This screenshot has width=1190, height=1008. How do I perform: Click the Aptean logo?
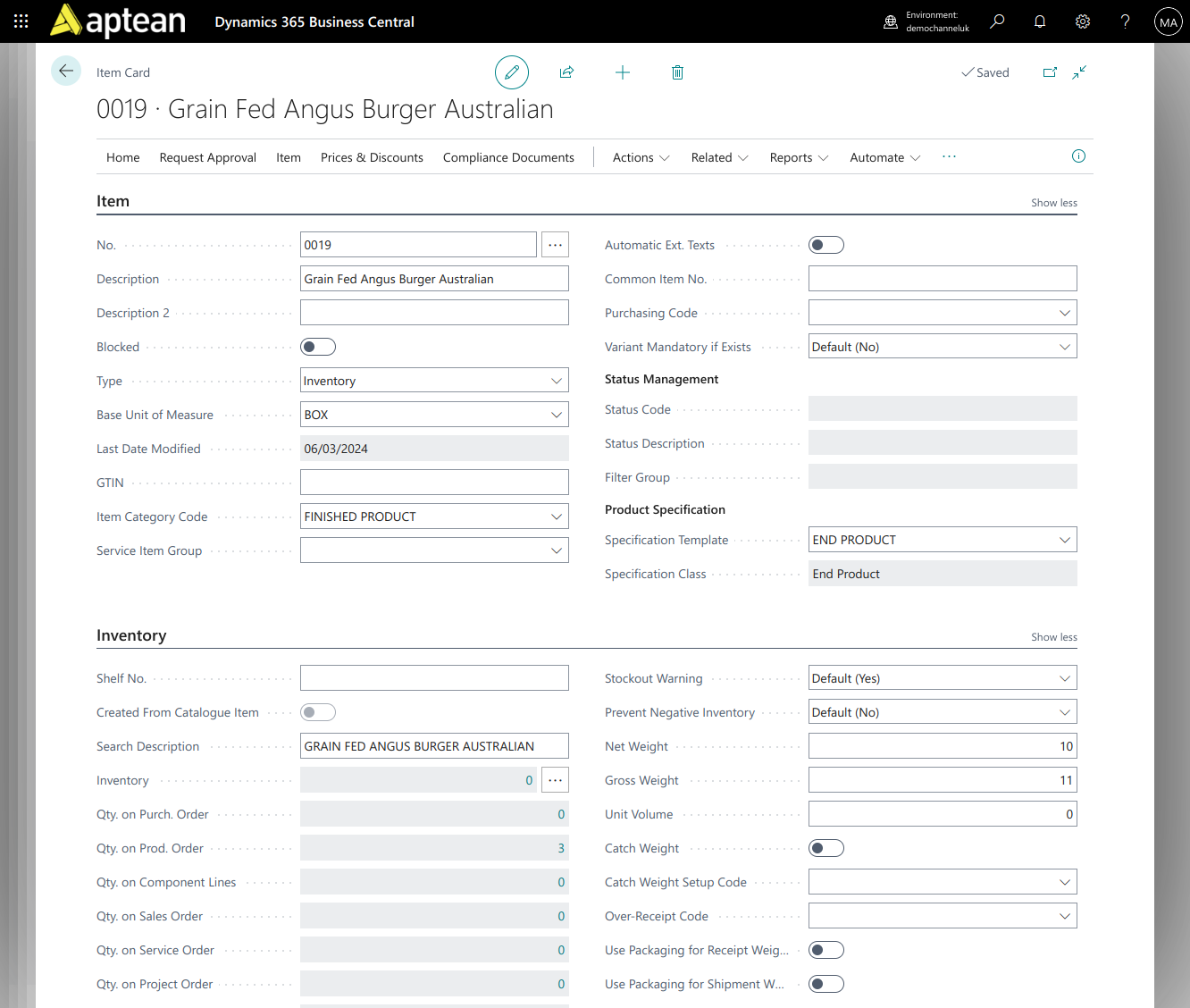click(x=118, y=21)
